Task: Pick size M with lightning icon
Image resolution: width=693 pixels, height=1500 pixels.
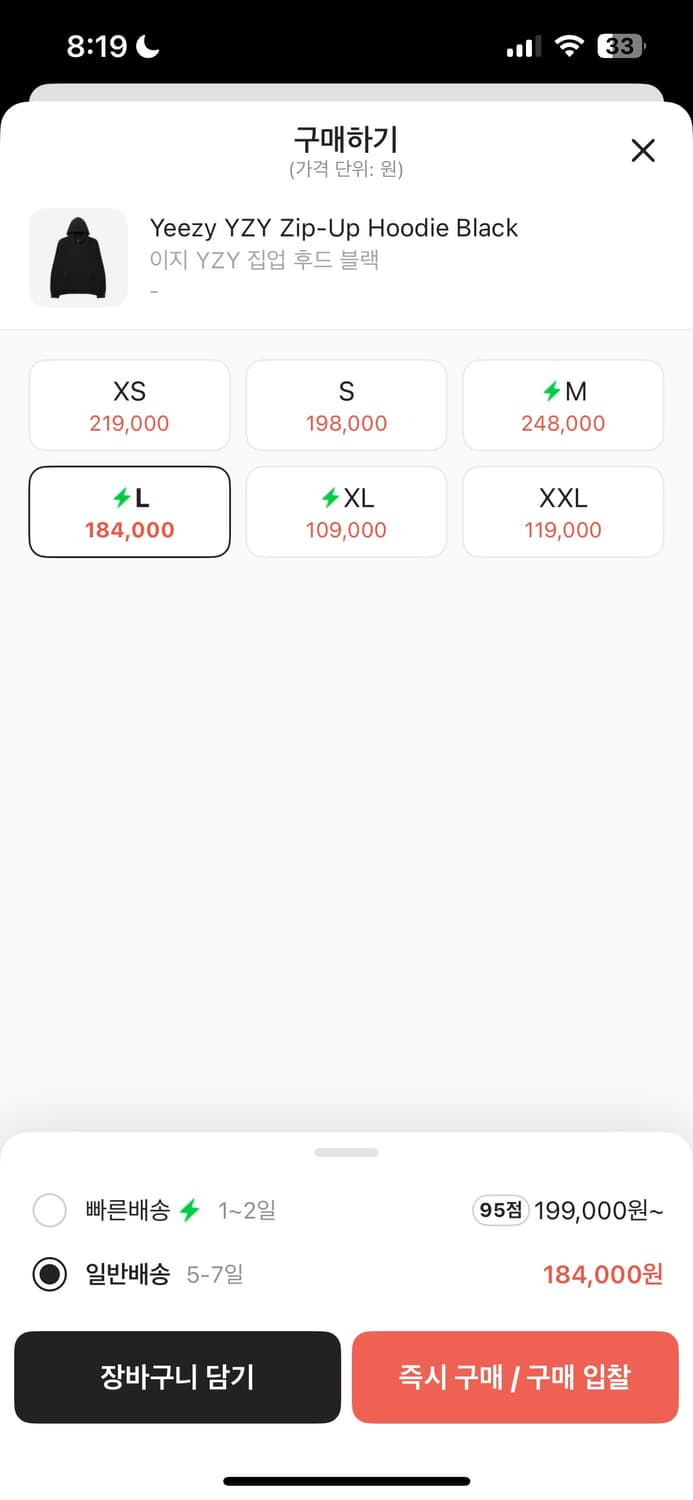Action: 563,405
